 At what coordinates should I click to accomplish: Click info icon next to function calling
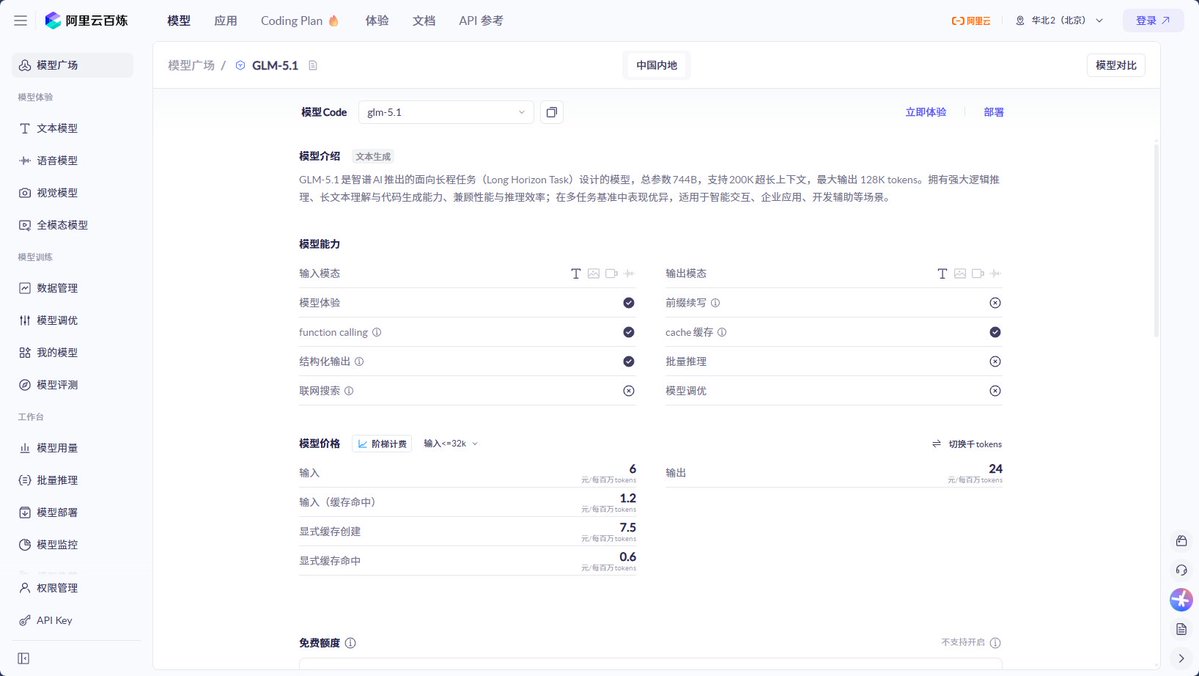[376, 333]
